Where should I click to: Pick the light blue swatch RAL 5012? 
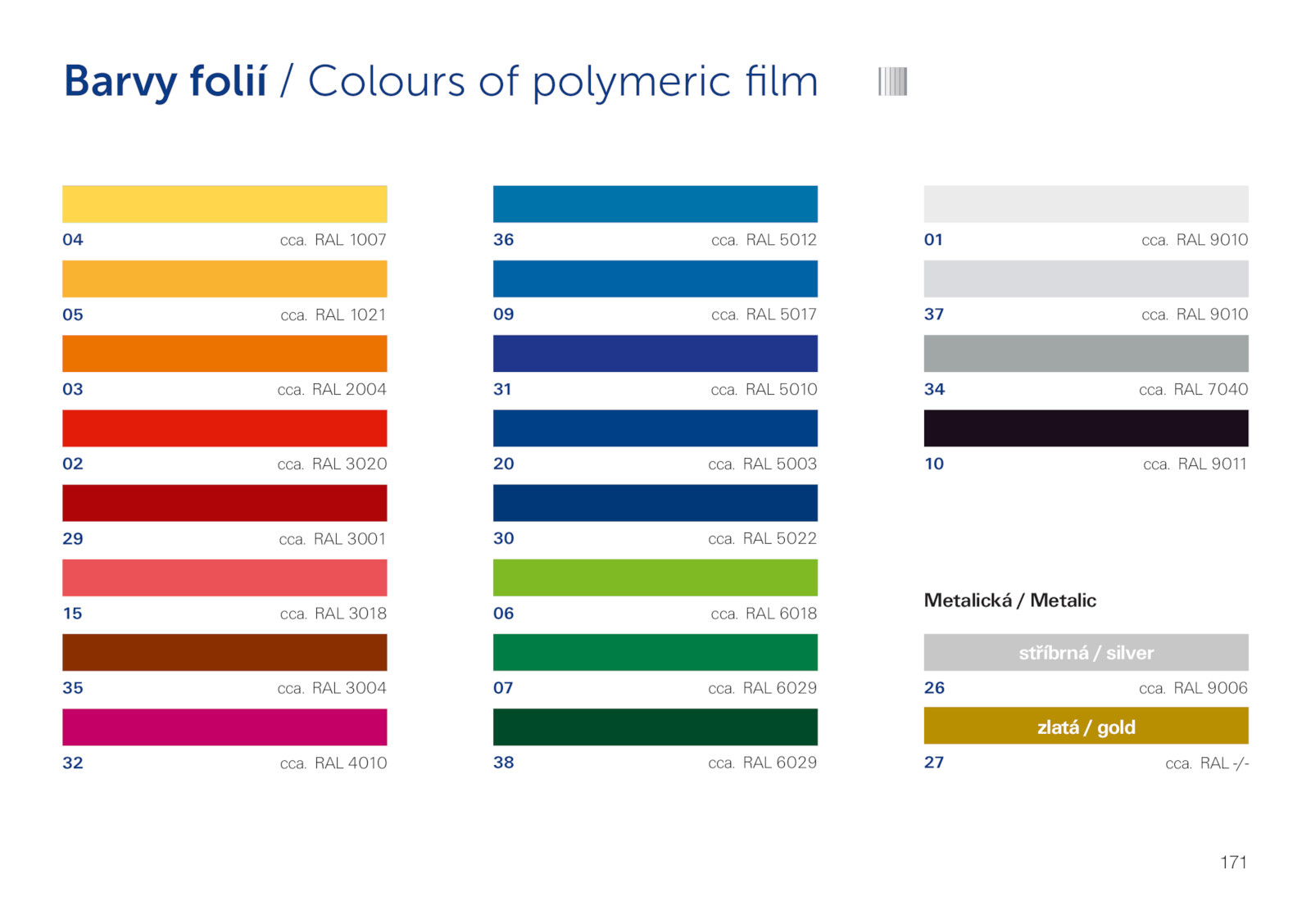[x=655, y=204]
